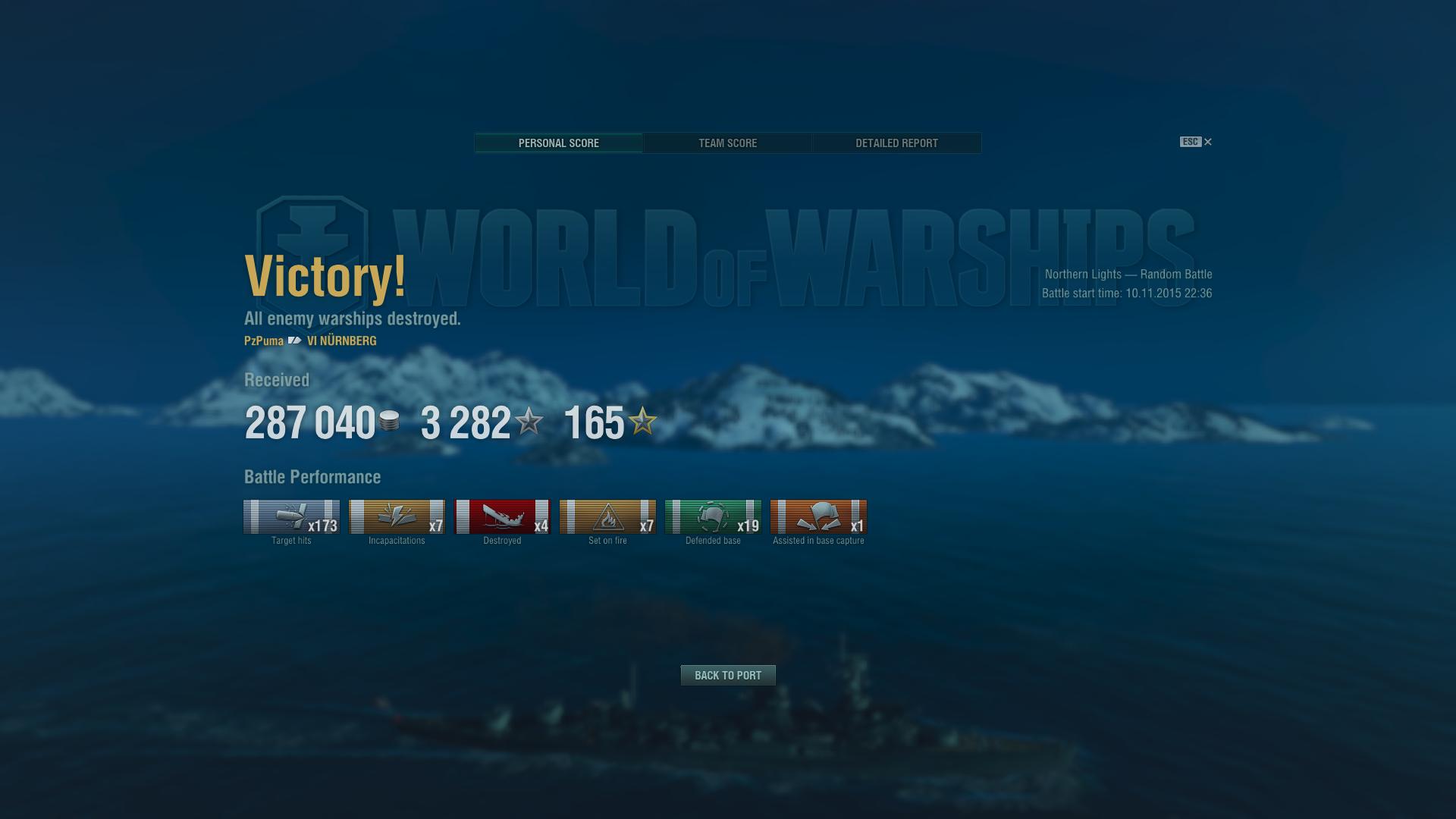Select the Incapacitations ribbon
The image size is (1456, 819).
pyautogui.click(x=397, y=516)
